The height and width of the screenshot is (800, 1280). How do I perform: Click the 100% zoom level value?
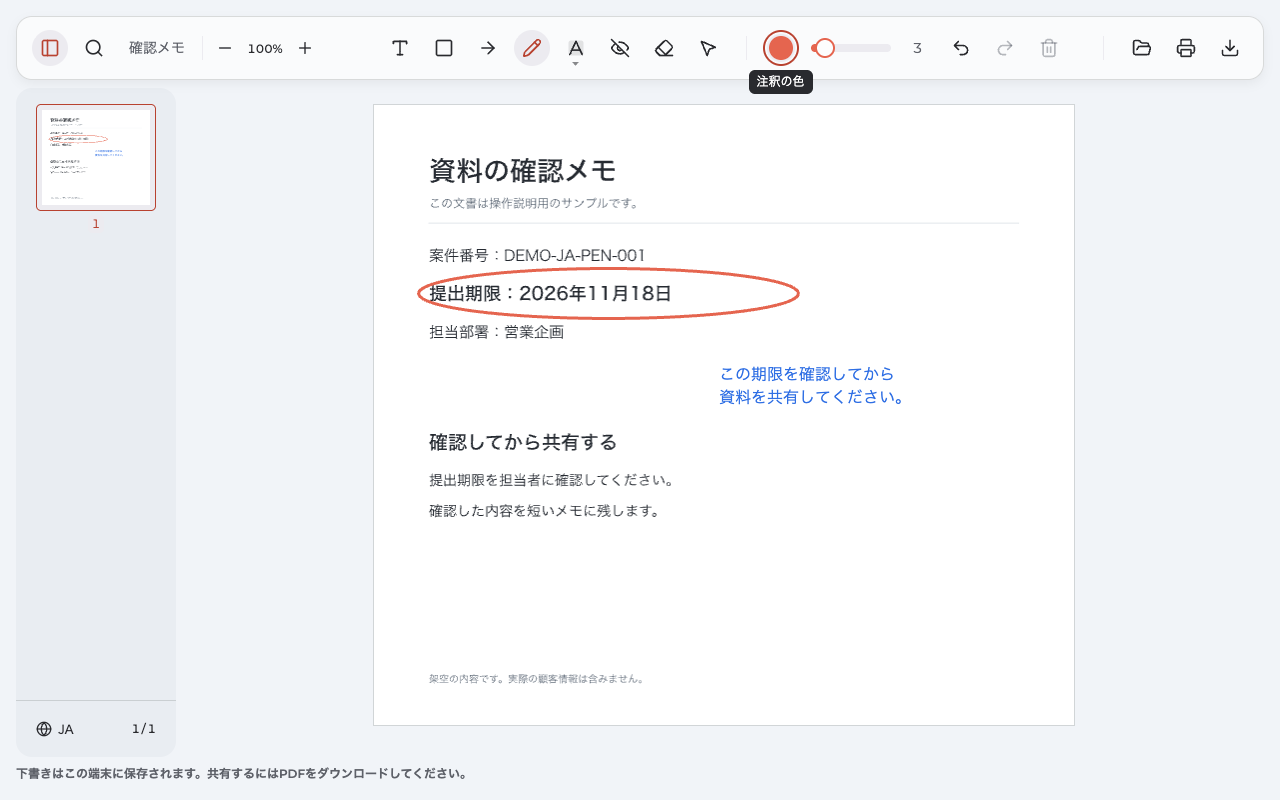[265, 48]
